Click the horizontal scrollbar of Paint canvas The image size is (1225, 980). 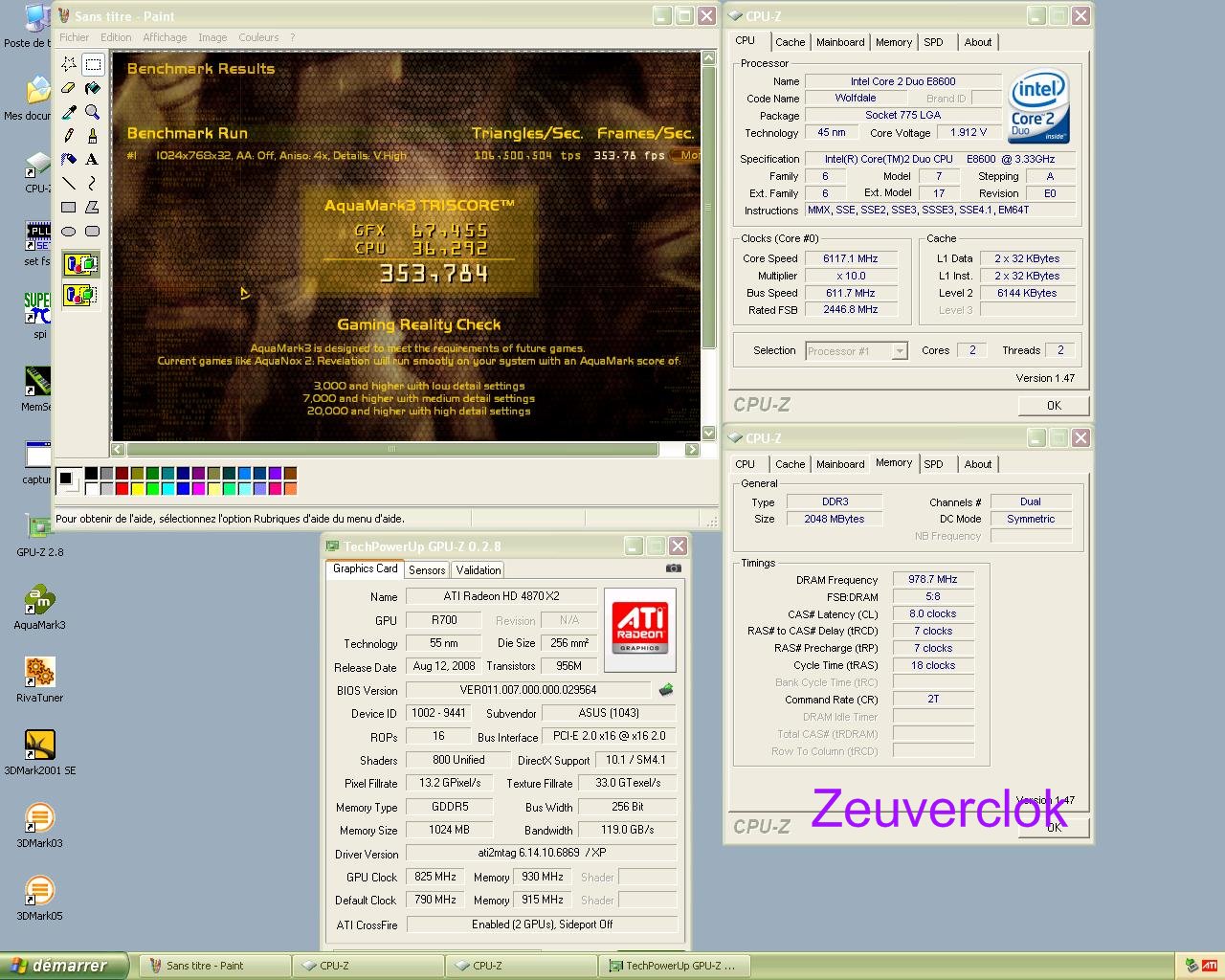point(391,449)
